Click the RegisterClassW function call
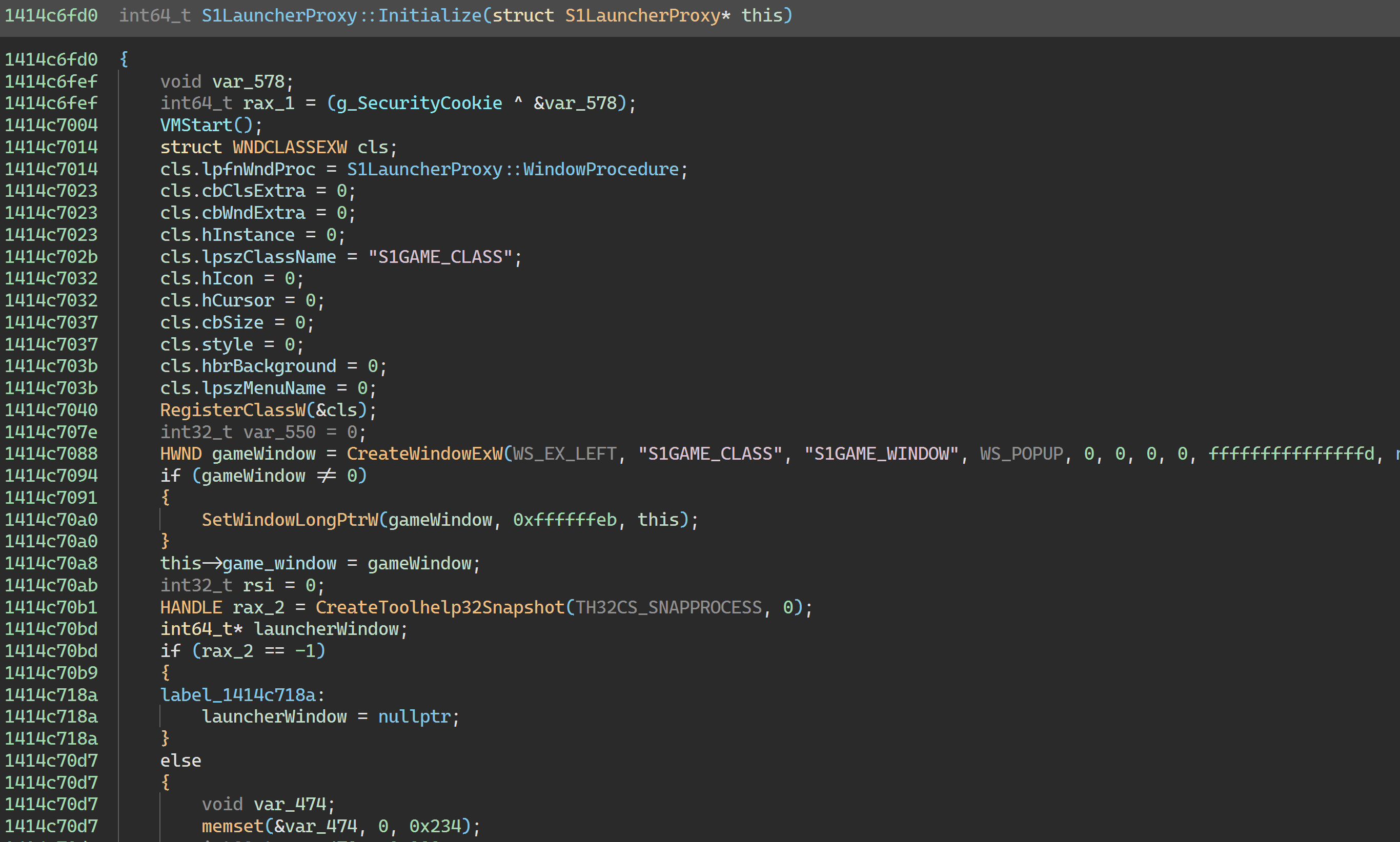This screenshot has height=842, width=1400. (233, 410)
